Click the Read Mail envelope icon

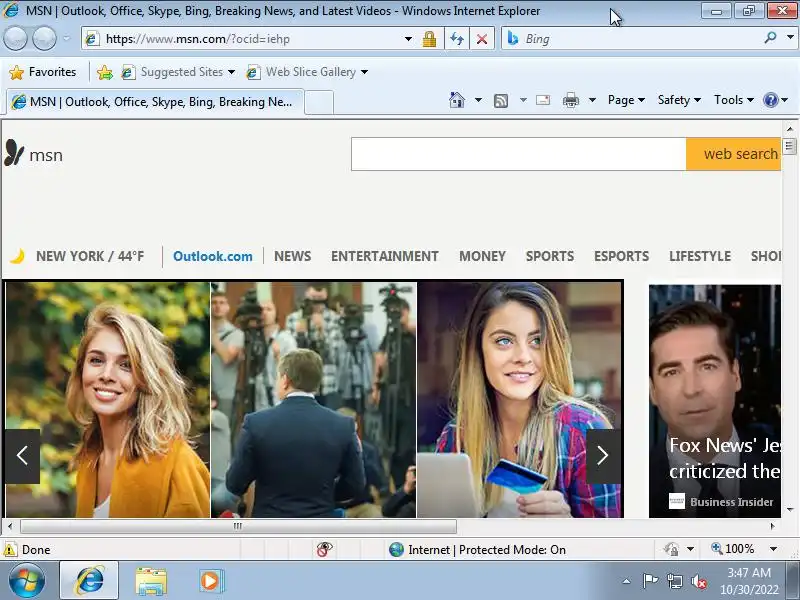[543, 100]
